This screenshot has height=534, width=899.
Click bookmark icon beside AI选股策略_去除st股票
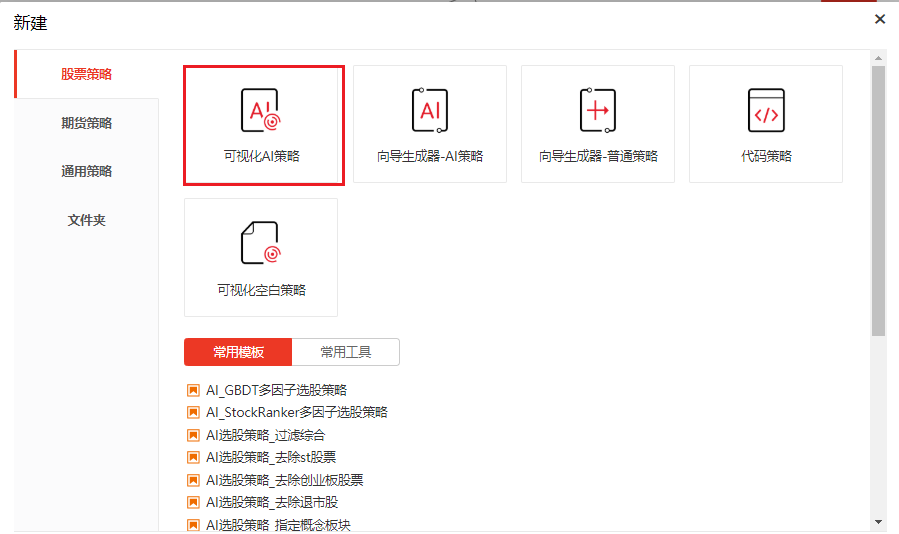pos(193,458)
